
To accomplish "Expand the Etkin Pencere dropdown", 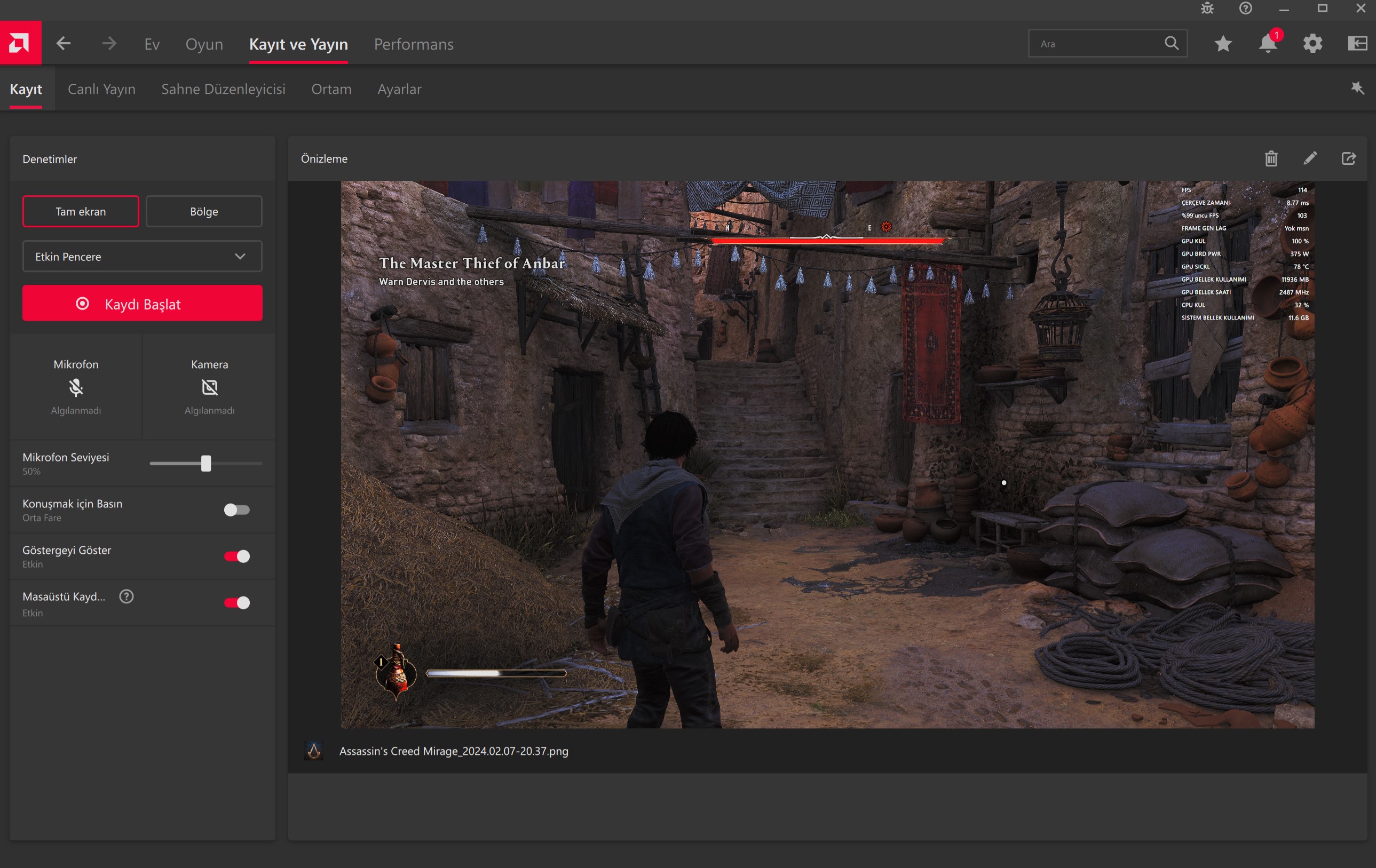I will coord(143,257).
